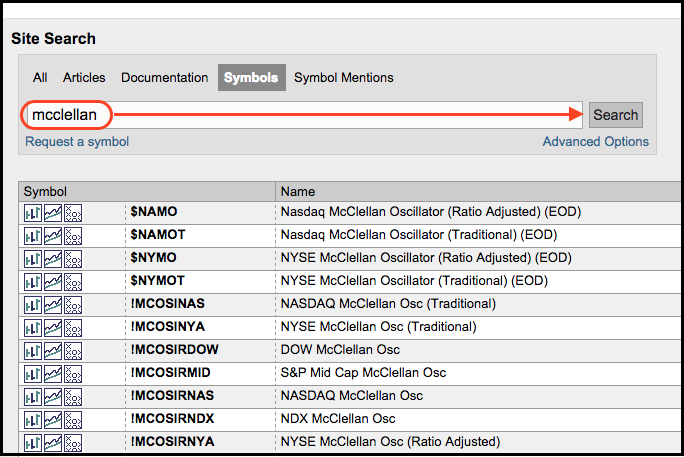
Task: Open GalleryView line chart icon for !MCOSINYA
Action: [53, 328]
